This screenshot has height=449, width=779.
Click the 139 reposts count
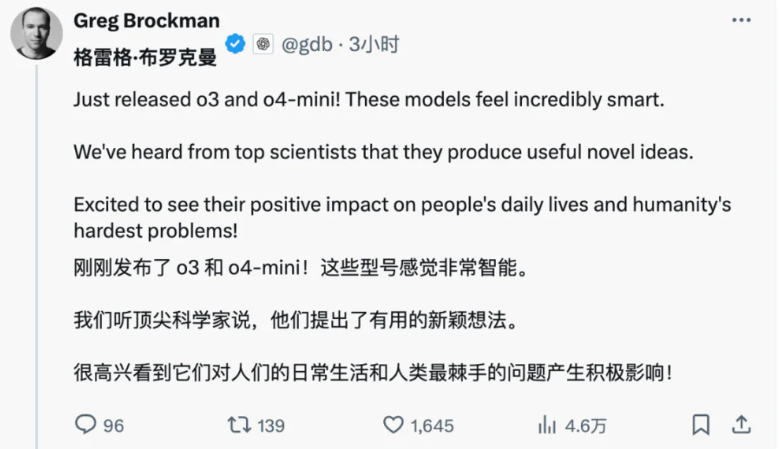(x=271, y=426)
